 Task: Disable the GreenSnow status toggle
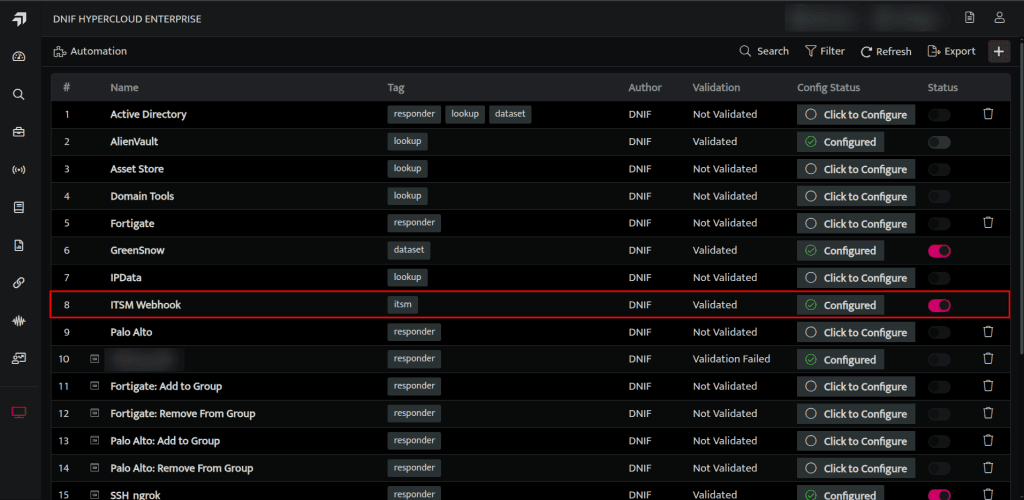939,251
